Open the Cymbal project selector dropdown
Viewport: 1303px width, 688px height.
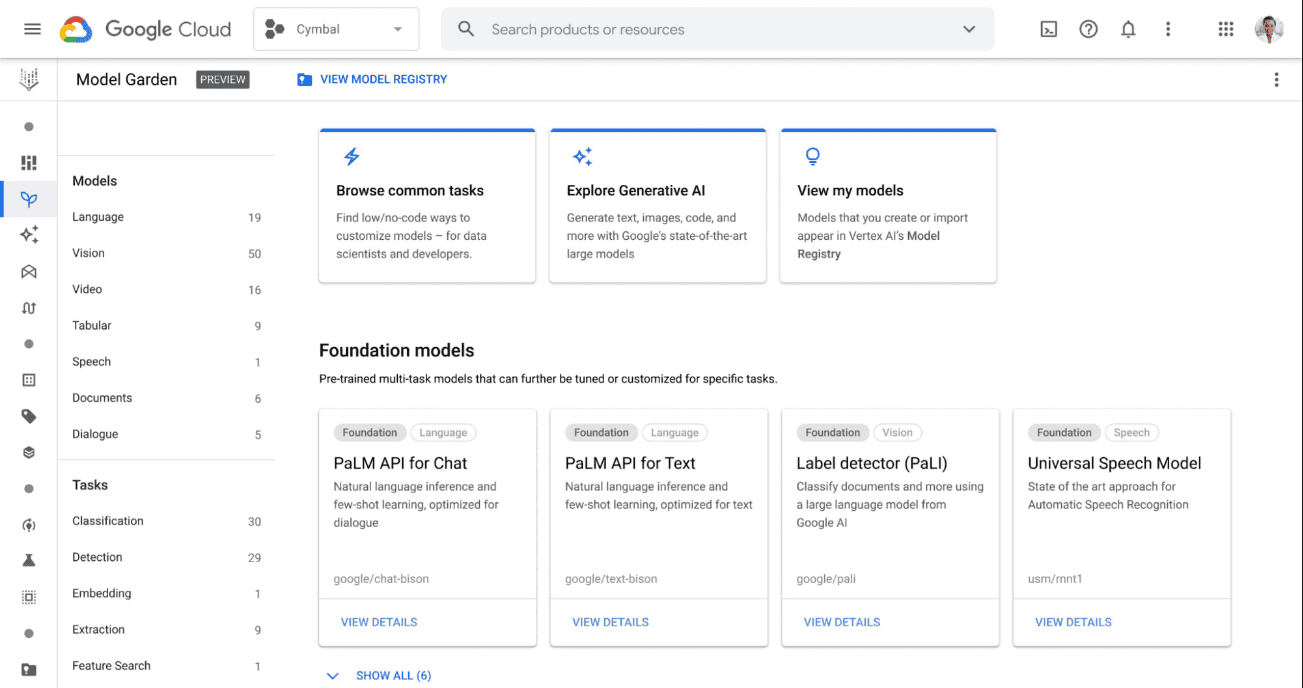[x=336, y=29]
